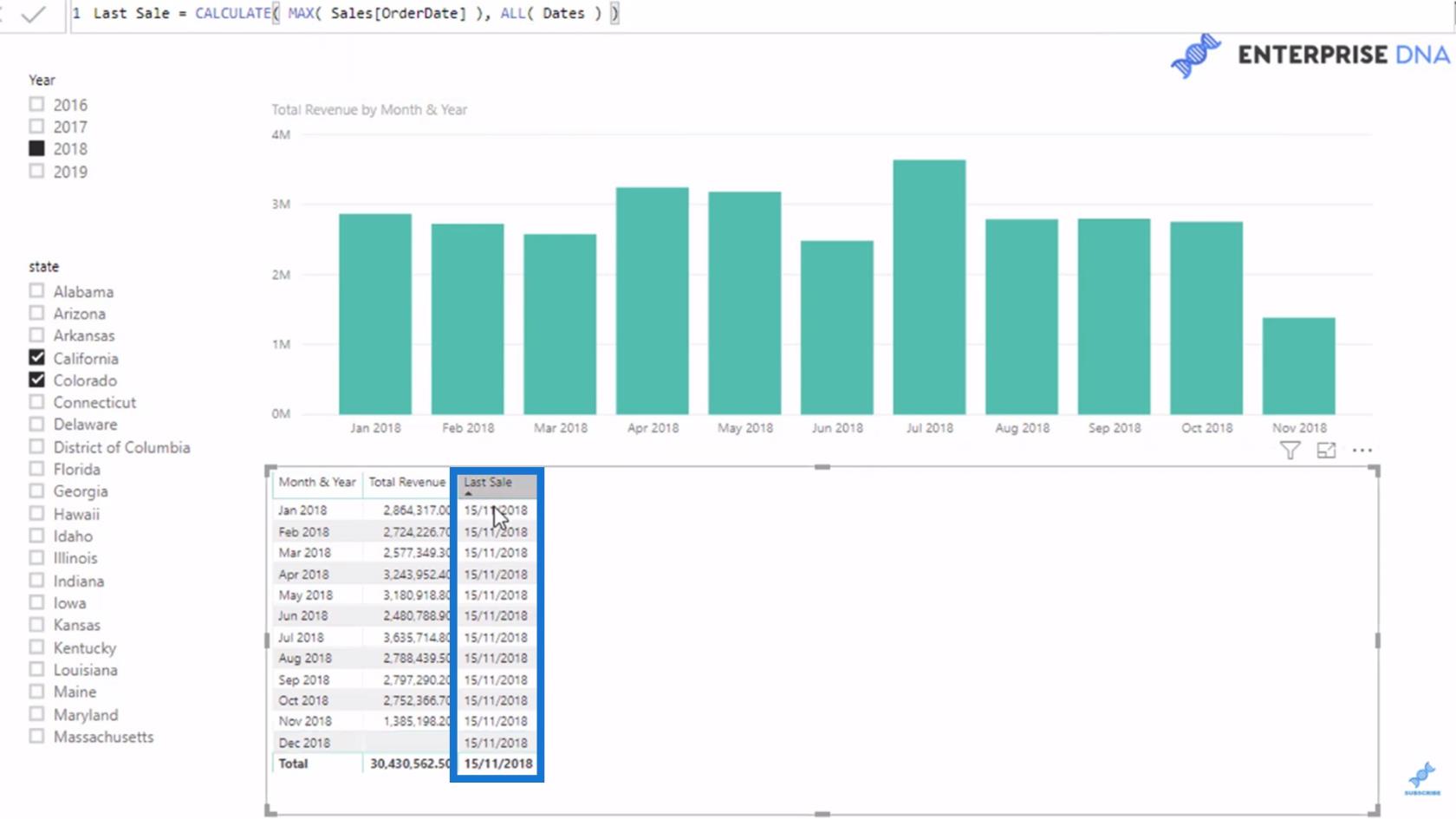
Task: Click the Total Revenue by Month & Year title
Action: 369,109
